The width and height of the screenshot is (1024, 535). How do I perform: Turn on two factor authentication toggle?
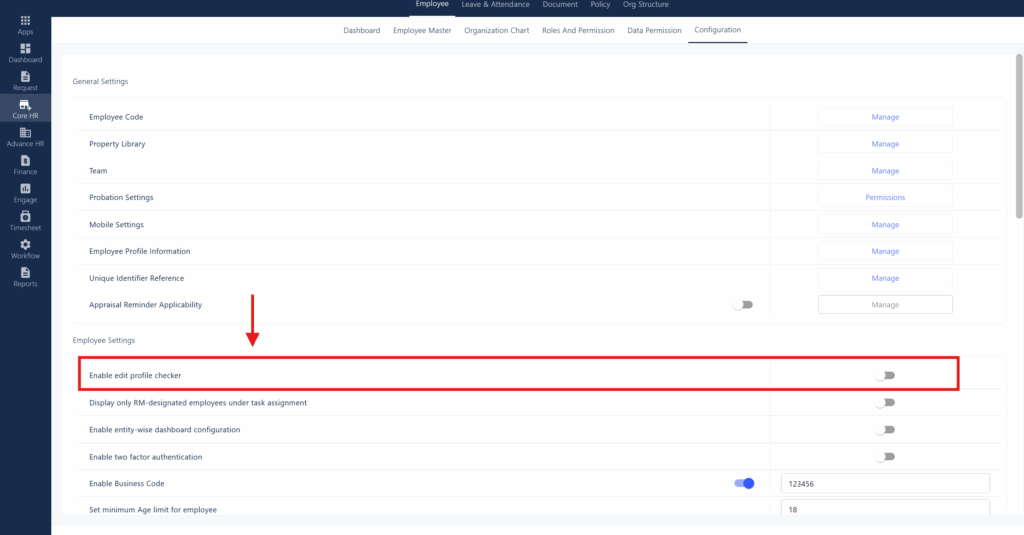coord(884,457)
